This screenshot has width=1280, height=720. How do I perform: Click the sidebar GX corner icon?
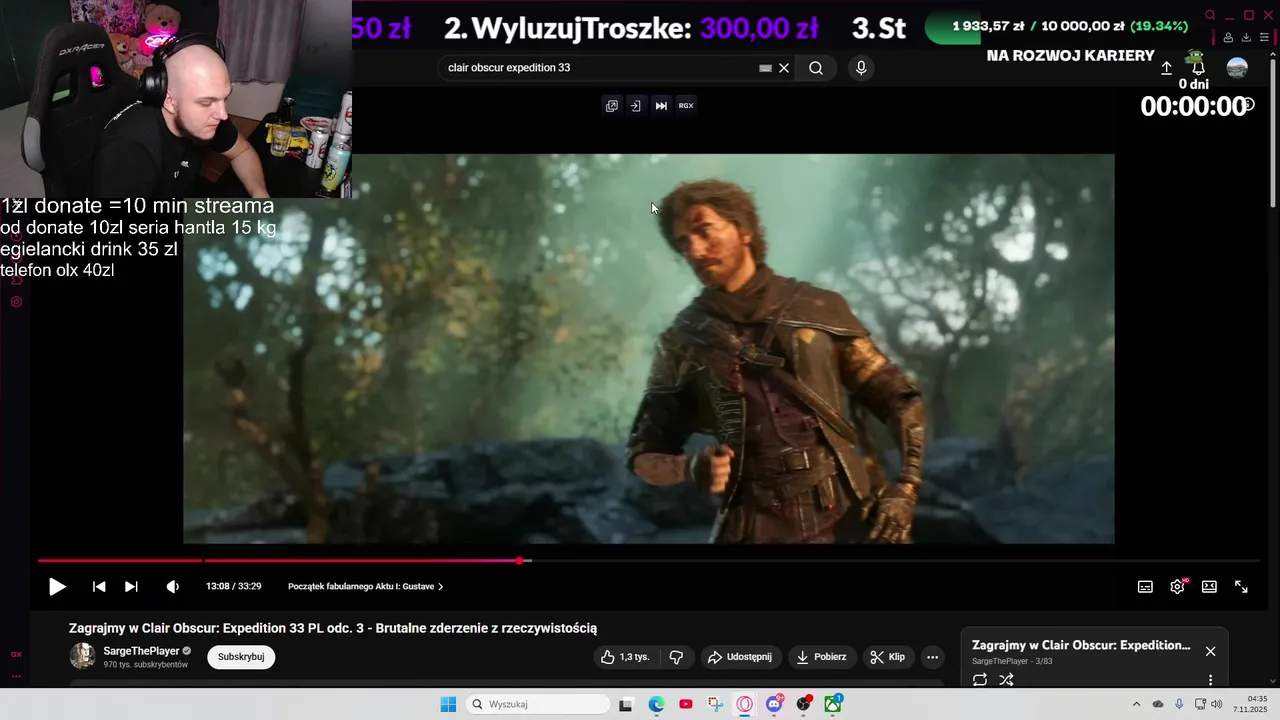pyautogui.click(x=16, y=654)
